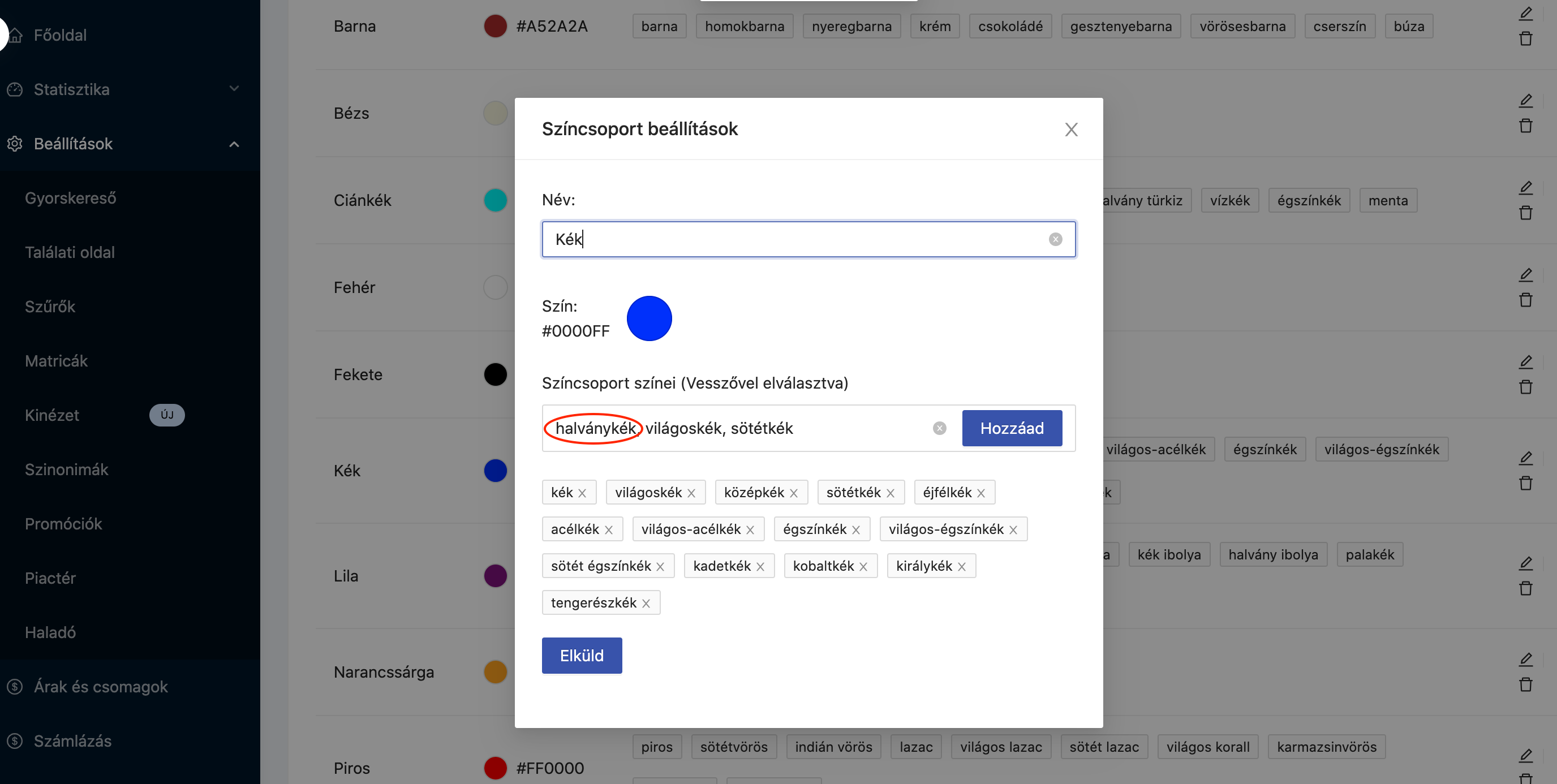Clear the színcsoport színei text field
Image resolution: width=1557 pixels, height=784 pixels.
pyautogui.click(x=939, y=429)
